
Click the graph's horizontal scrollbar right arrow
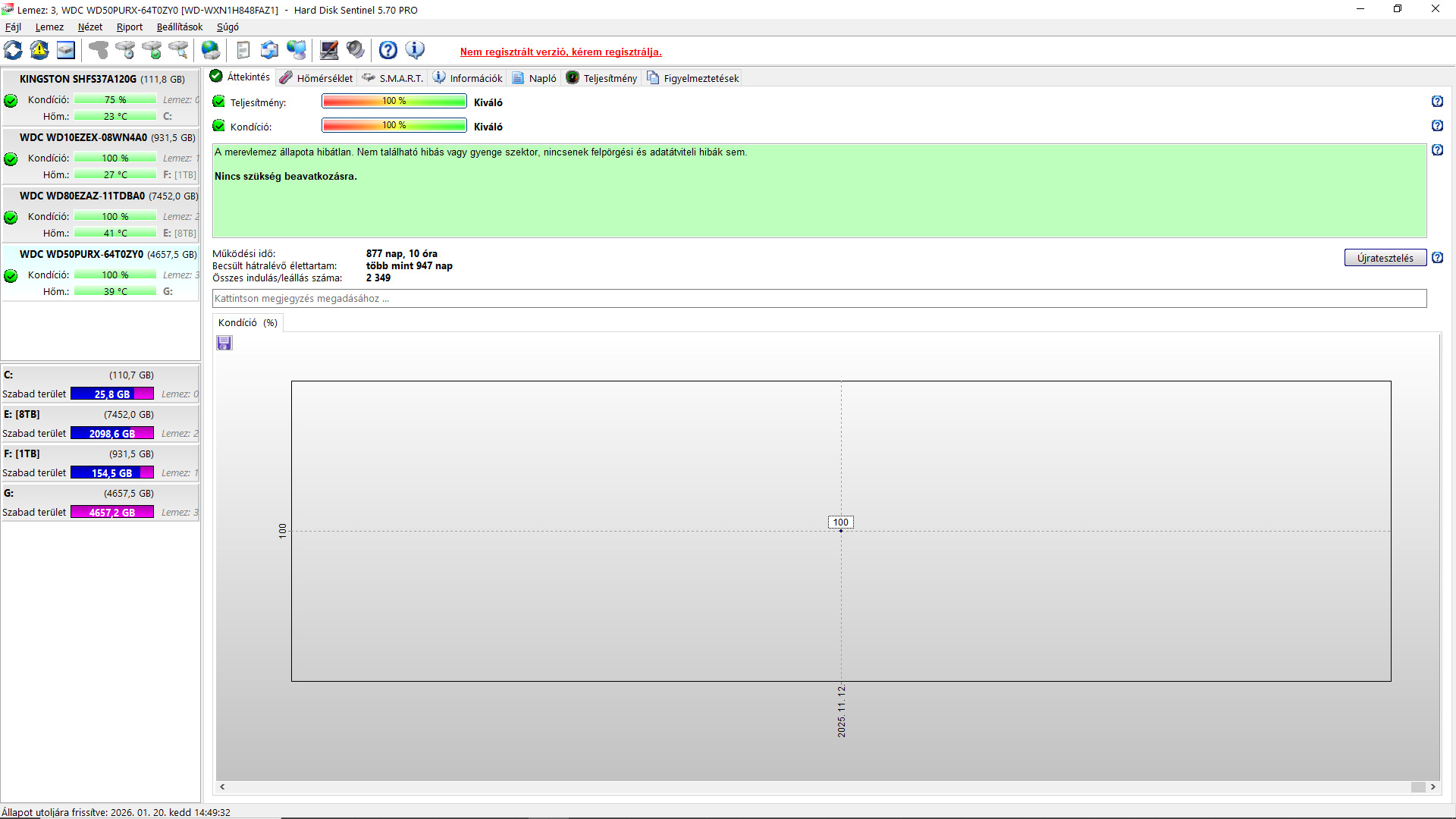tap(1432, 787)
